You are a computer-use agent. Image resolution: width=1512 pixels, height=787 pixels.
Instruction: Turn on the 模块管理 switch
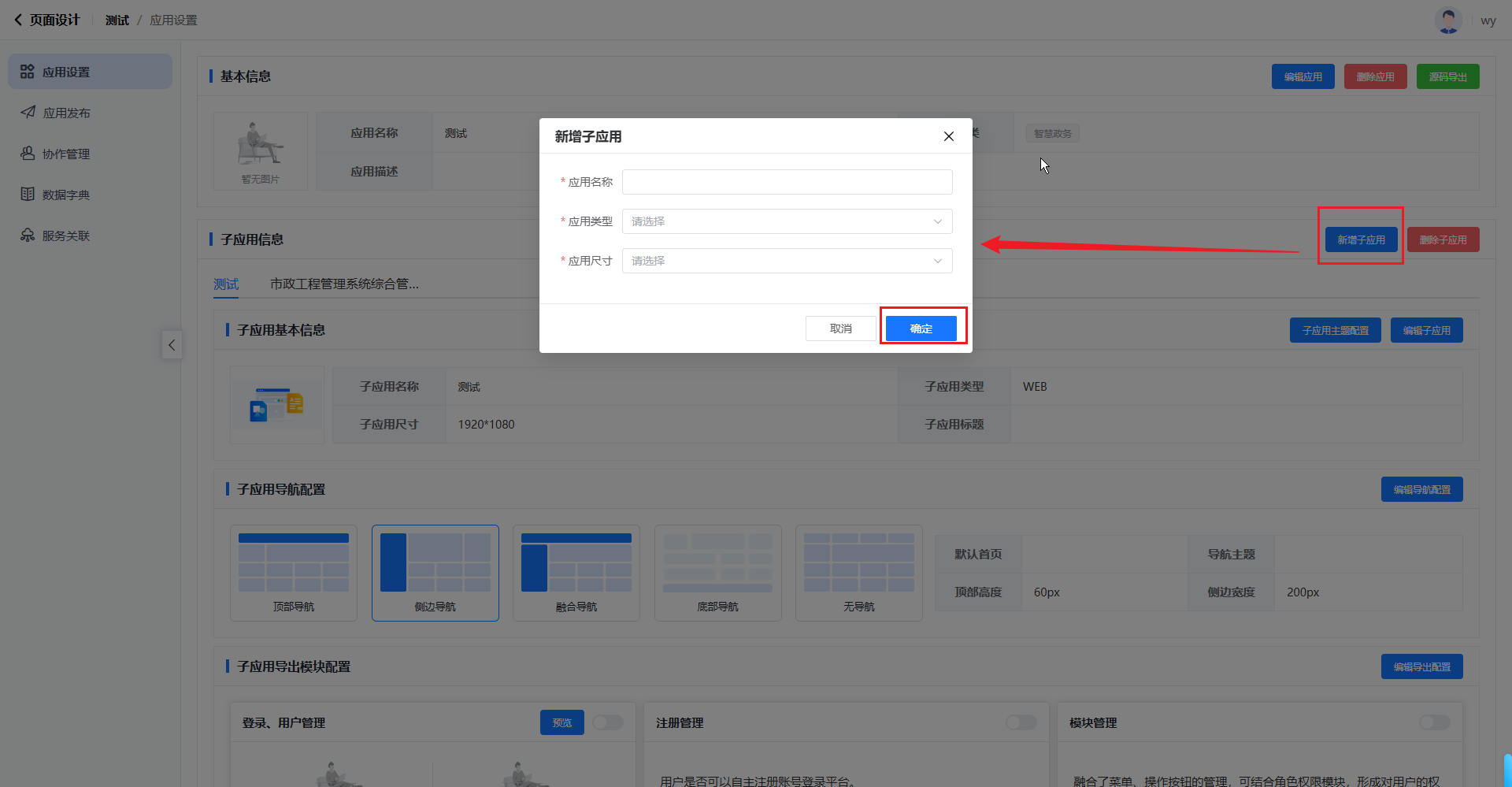tap(1434, 722)
